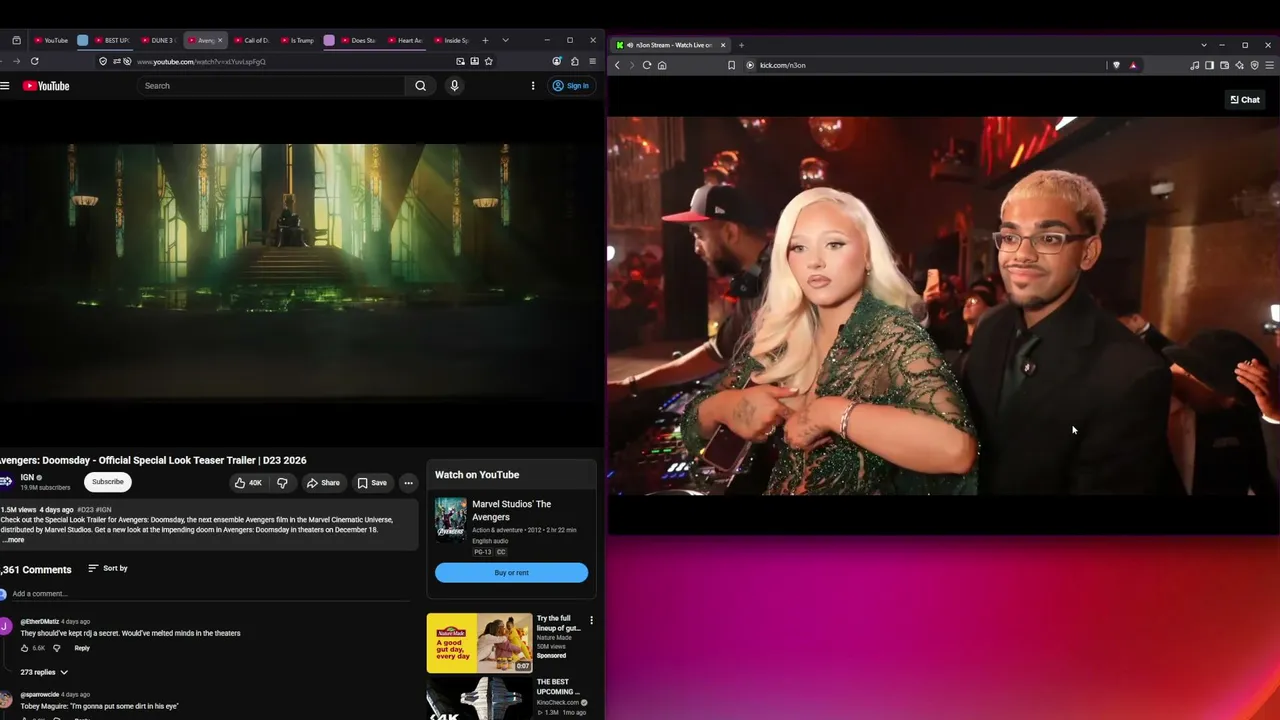Click Buy or rent for The Avengers

[x=511, y=573]
